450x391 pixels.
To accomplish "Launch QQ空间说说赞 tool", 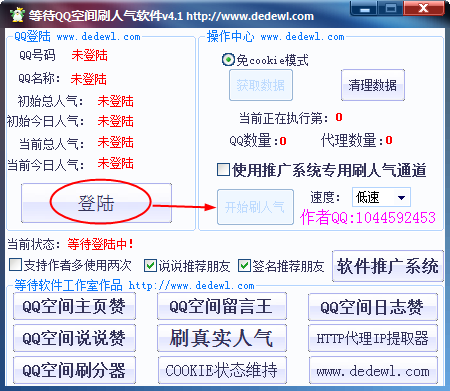I will (x=74, y=338).
